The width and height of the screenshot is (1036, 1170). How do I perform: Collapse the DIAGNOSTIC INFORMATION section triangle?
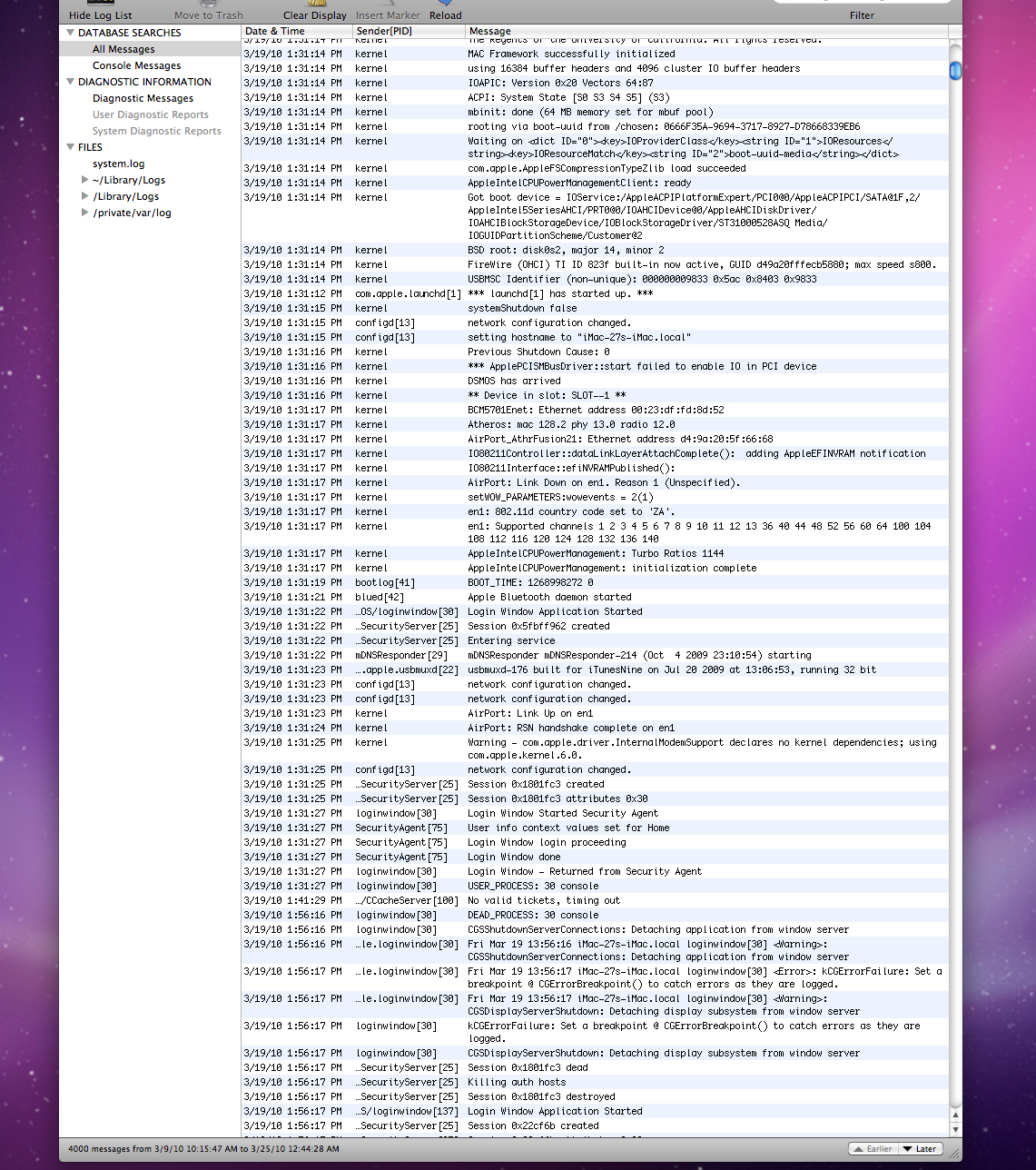click(70, 82)
